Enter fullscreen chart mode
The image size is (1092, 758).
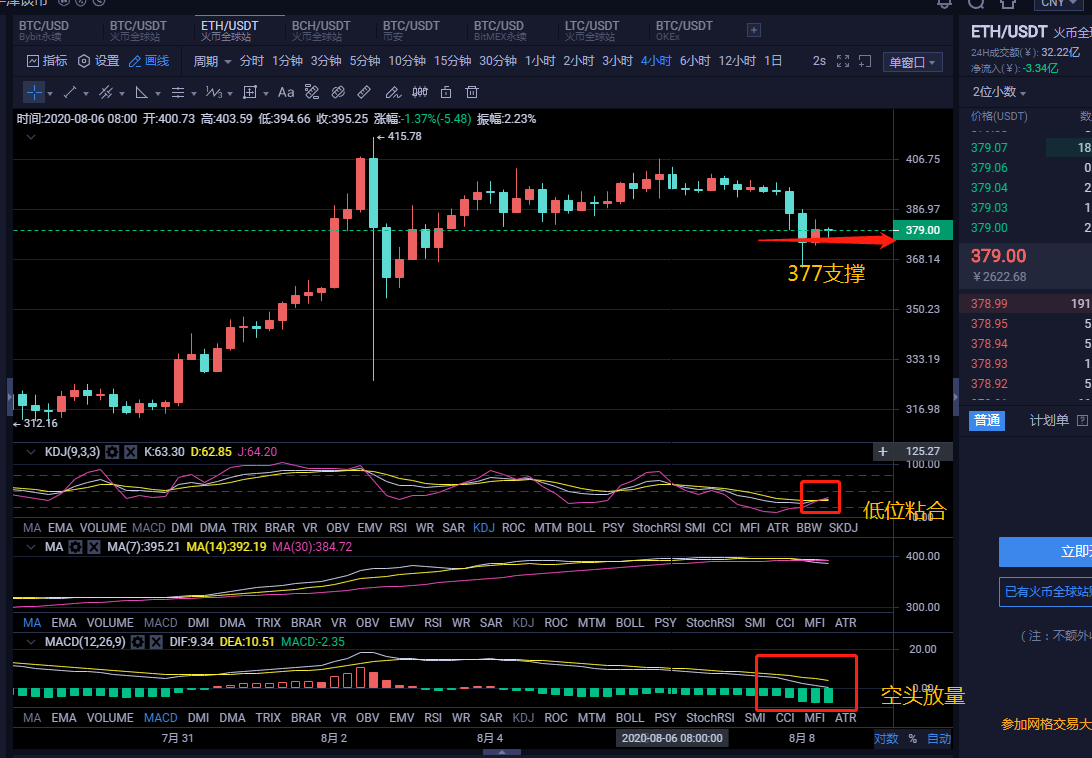point(843,61)
